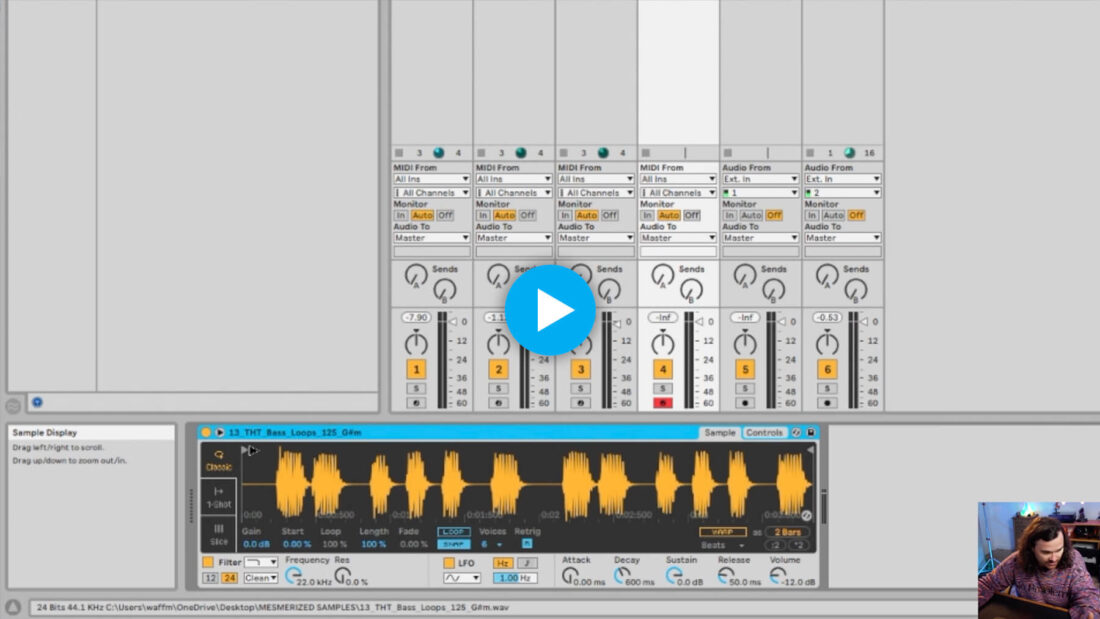Open track 5 Audio From Ext. In dropdown
The width and height of the screenshot is (1100, 619).
tap(760, 179)
